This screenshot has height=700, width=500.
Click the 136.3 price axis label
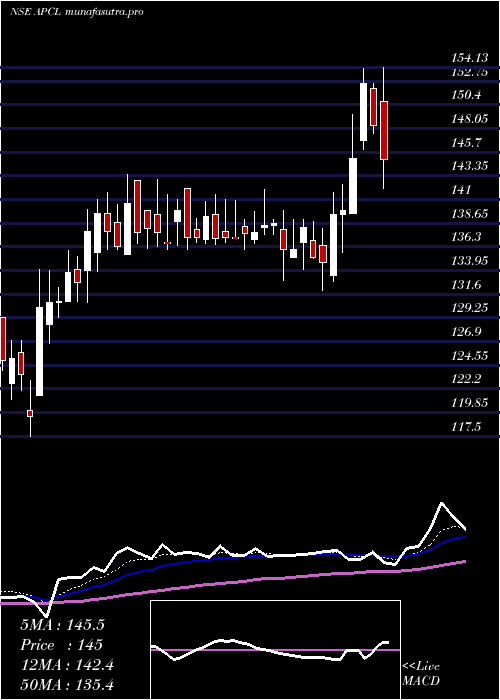pyautogui.click(x=466, y=237)
